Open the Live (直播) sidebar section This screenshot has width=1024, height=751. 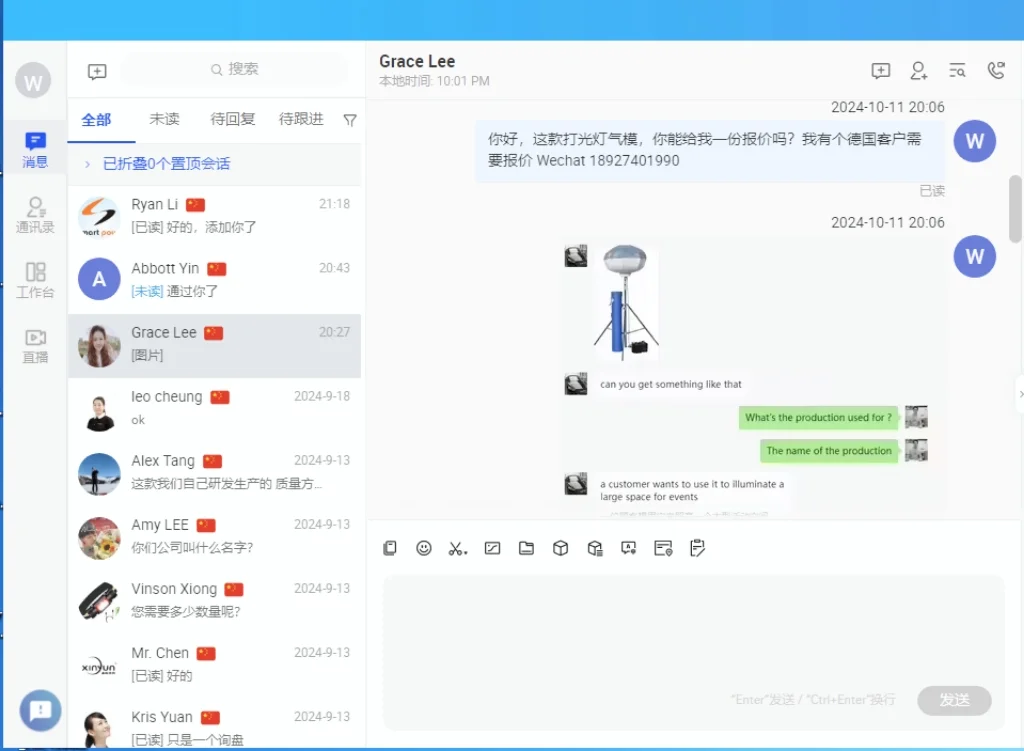tap(35, 345)
